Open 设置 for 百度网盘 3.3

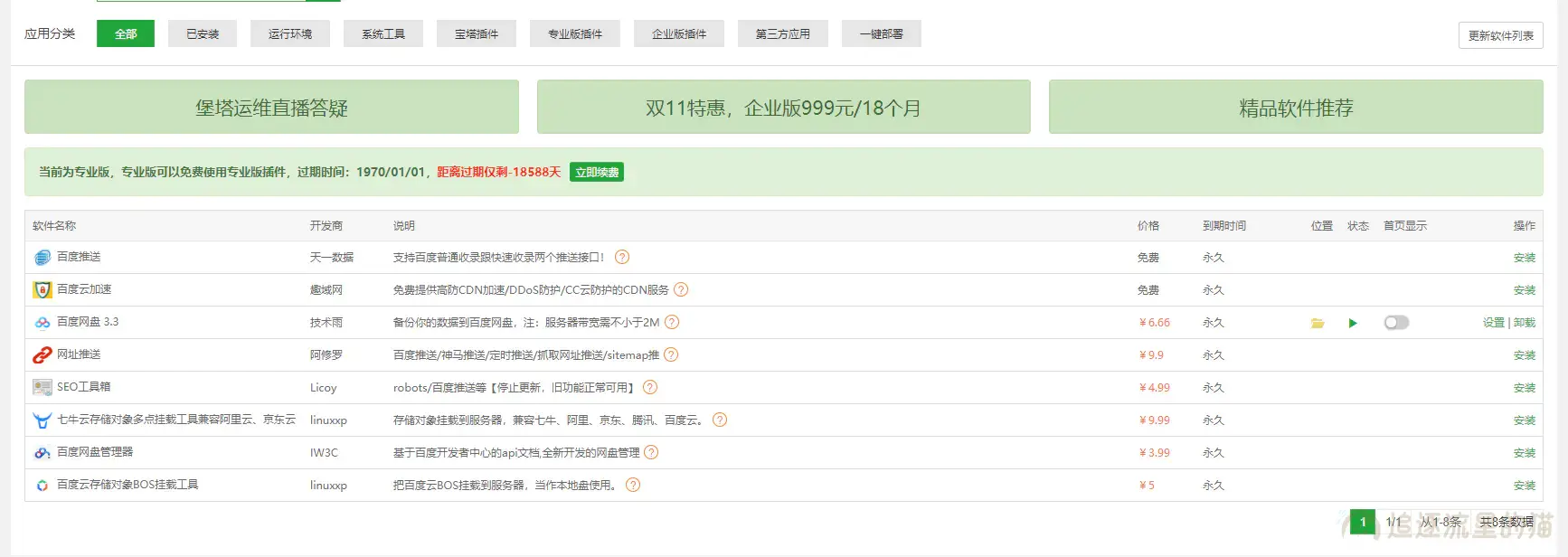coord(1494,323)
